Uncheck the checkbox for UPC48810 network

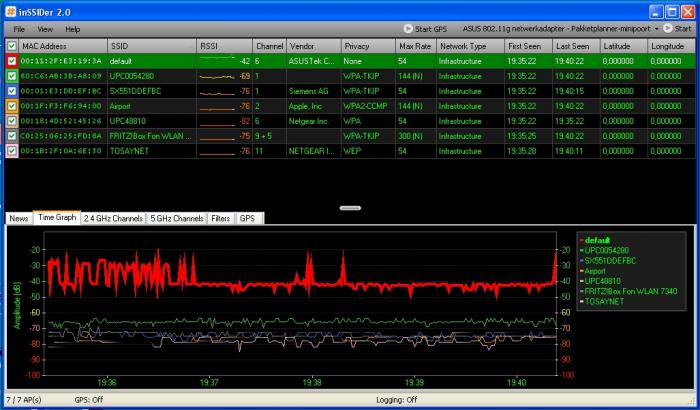click(12, 121)
